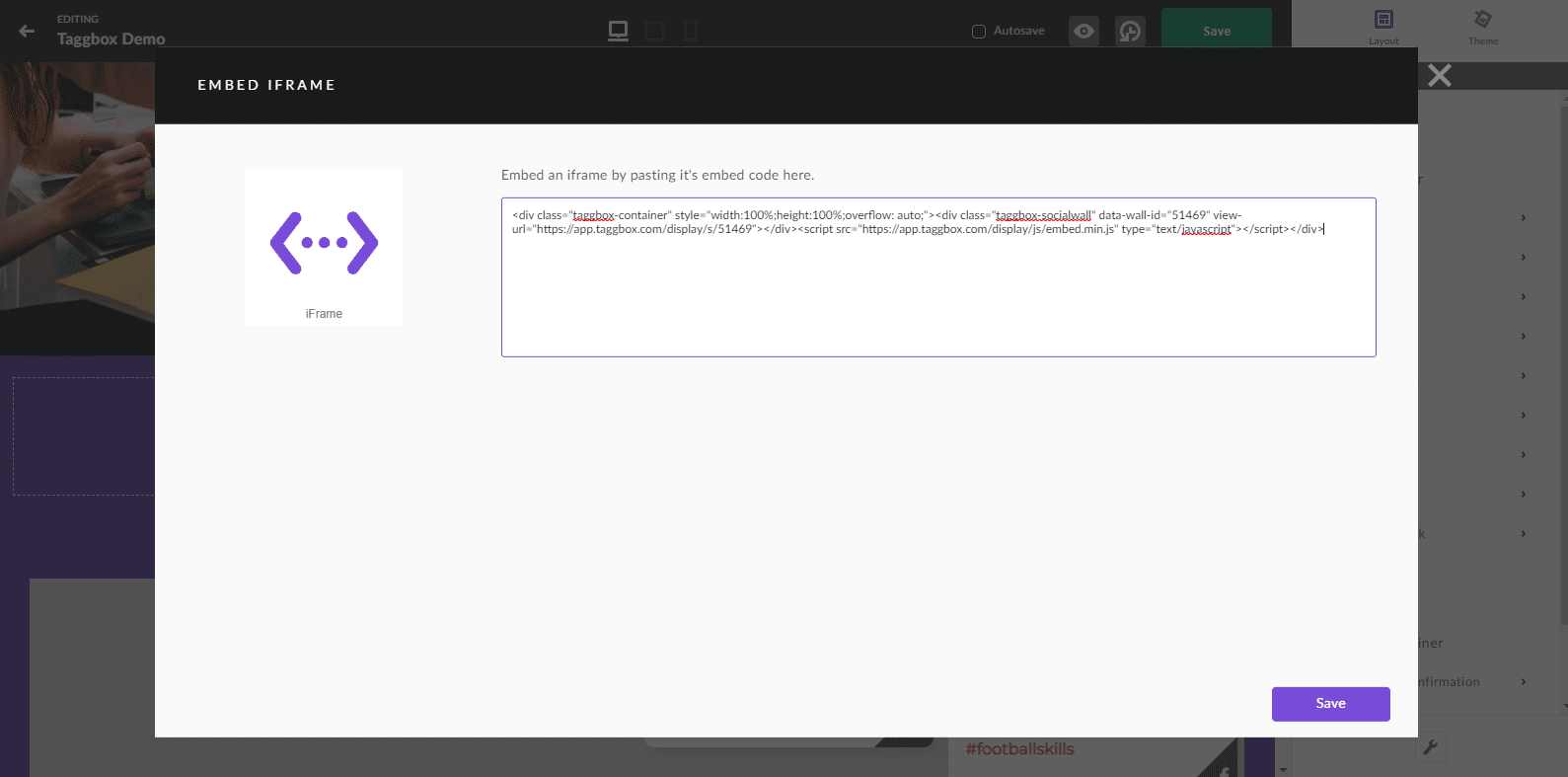Open the wrench settings icon

click(x=1431, y=747)
